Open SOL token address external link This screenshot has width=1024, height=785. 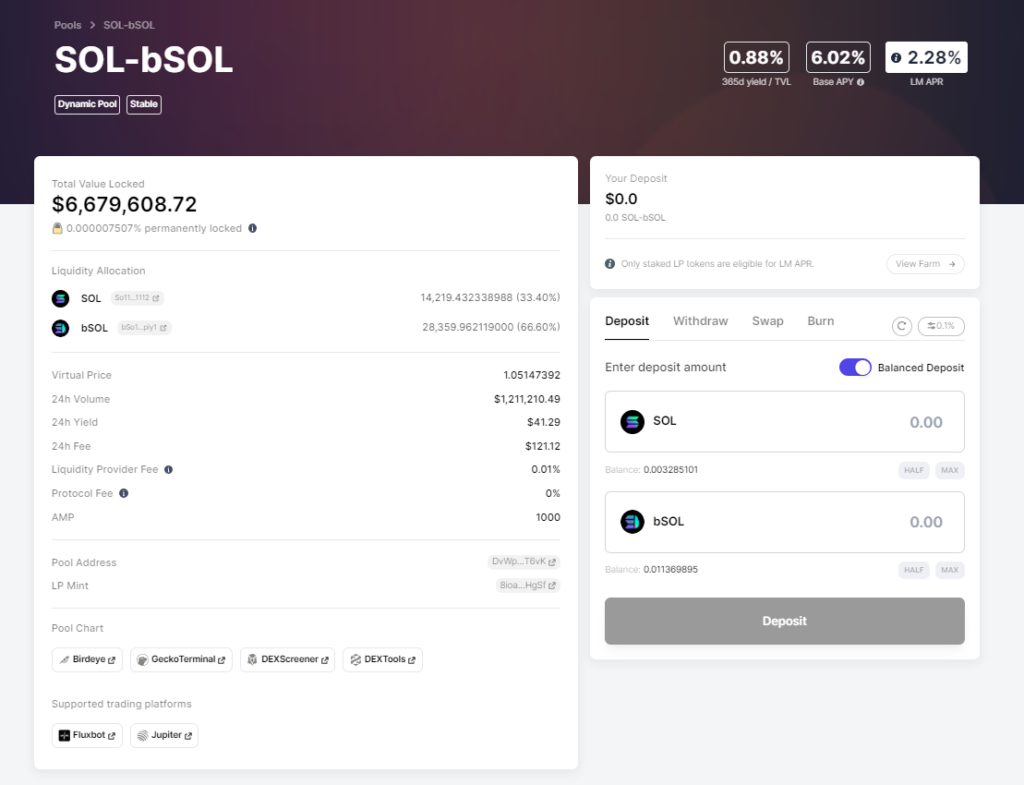pos(138,298)
